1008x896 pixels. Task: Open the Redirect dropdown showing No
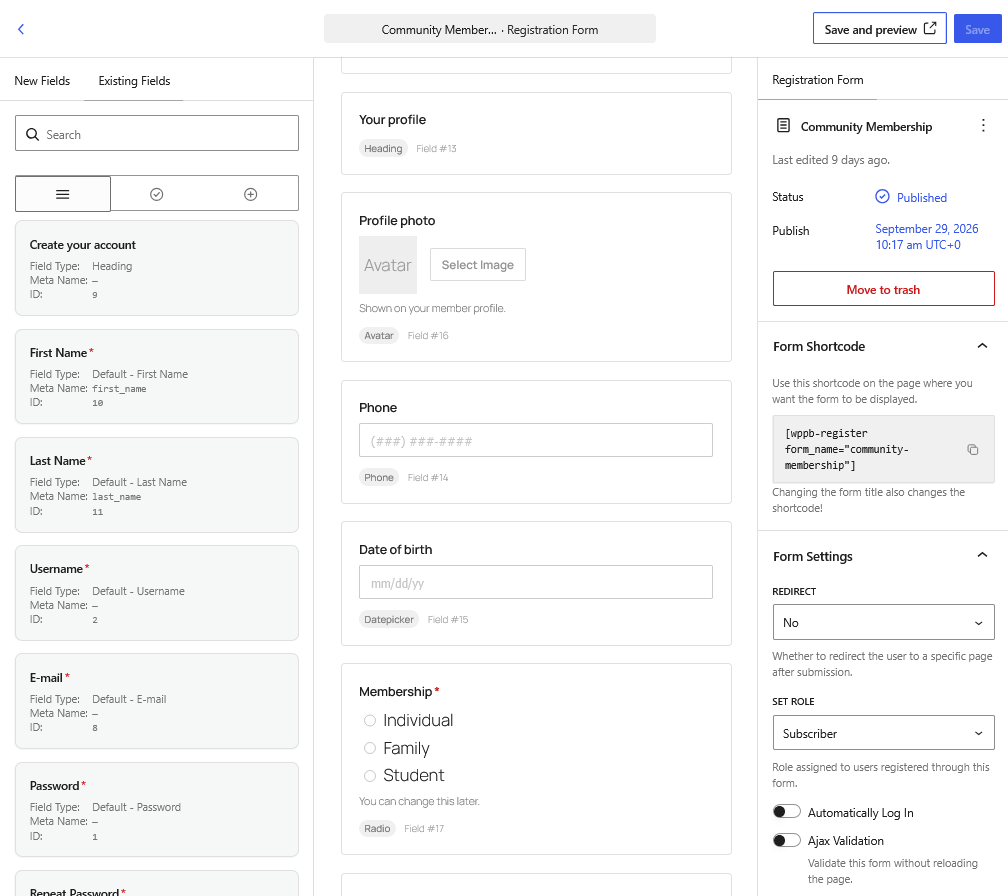[x=883, y=622]
